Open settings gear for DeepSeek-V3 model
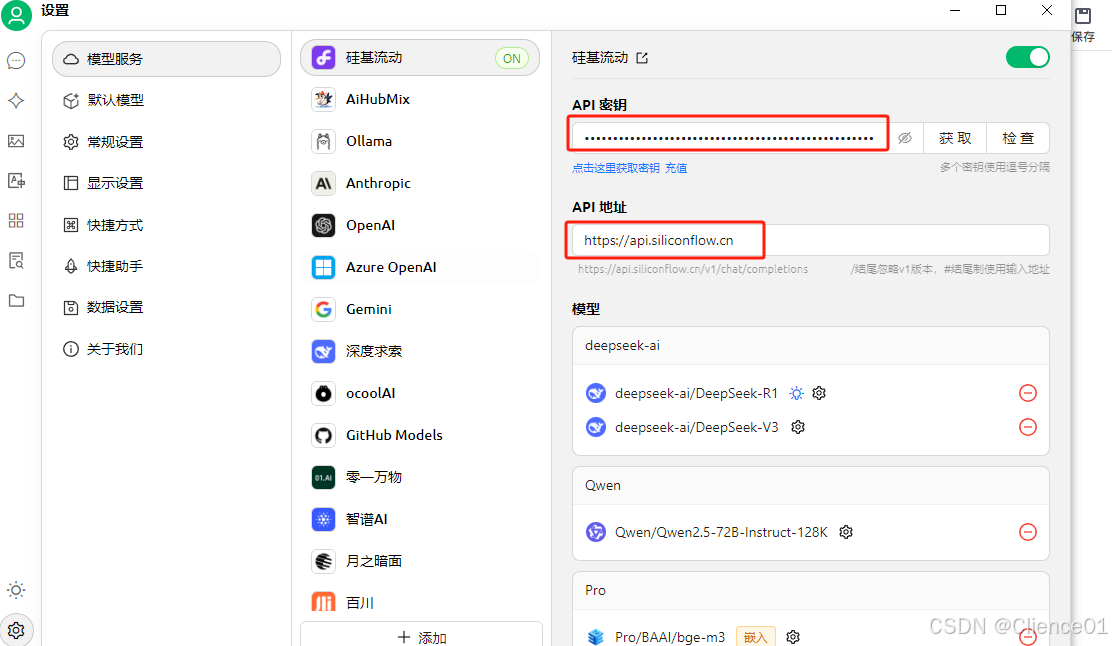 tap(798, 427)
